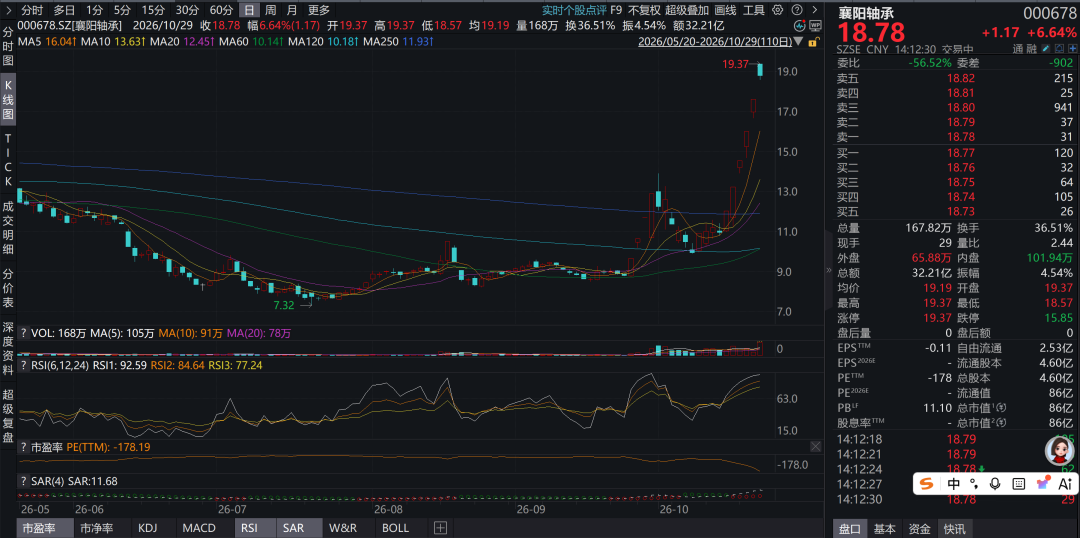Image resolution: width=1080 pixels, height=538 pixels.
Task: Switch to the 分时 intraday view
Action: click(31, 10)
